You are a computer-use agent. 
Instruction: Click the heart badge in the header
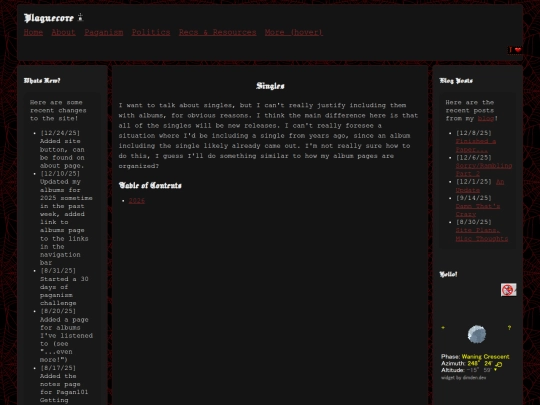[515, 50]
